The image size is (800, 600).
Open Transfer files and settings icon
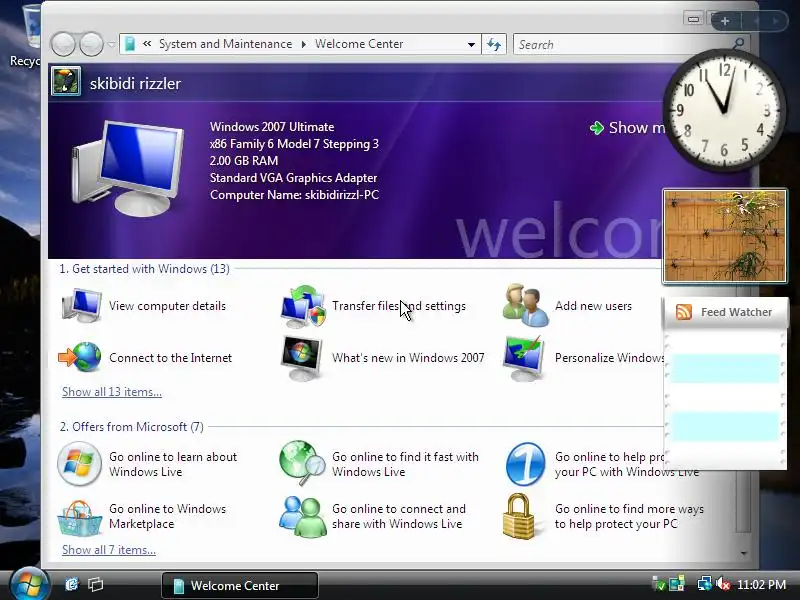pyautogui.click(x=303, y=306)
